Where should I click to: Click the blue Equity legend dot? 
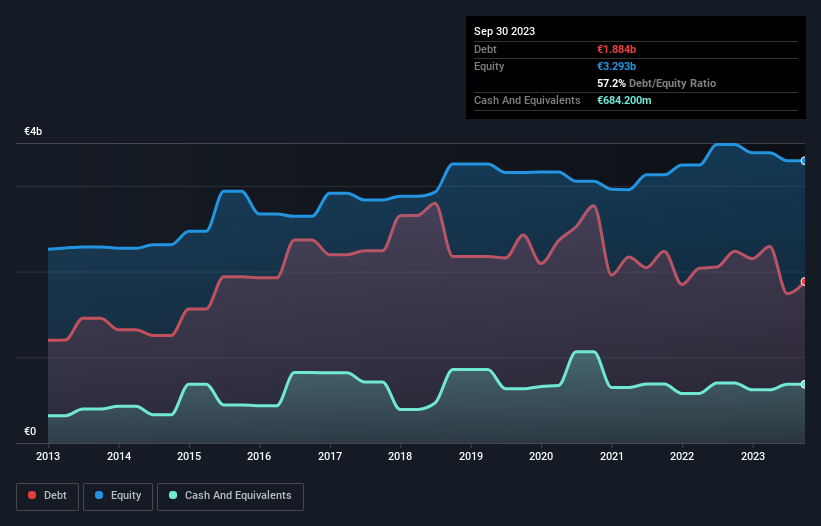click(99, 495)
